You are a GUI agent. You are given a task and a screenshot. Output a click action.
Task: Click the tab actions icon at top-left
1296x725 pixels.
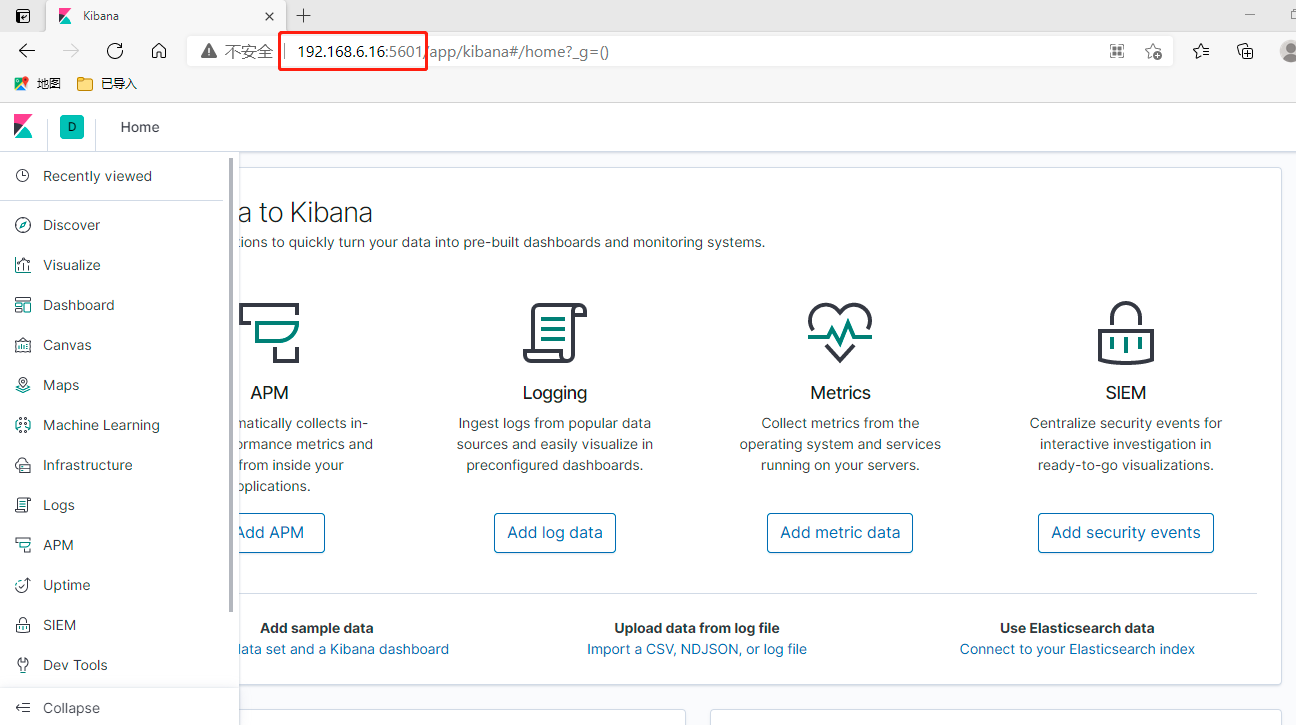pyautogui.click(x=23, y=16)
